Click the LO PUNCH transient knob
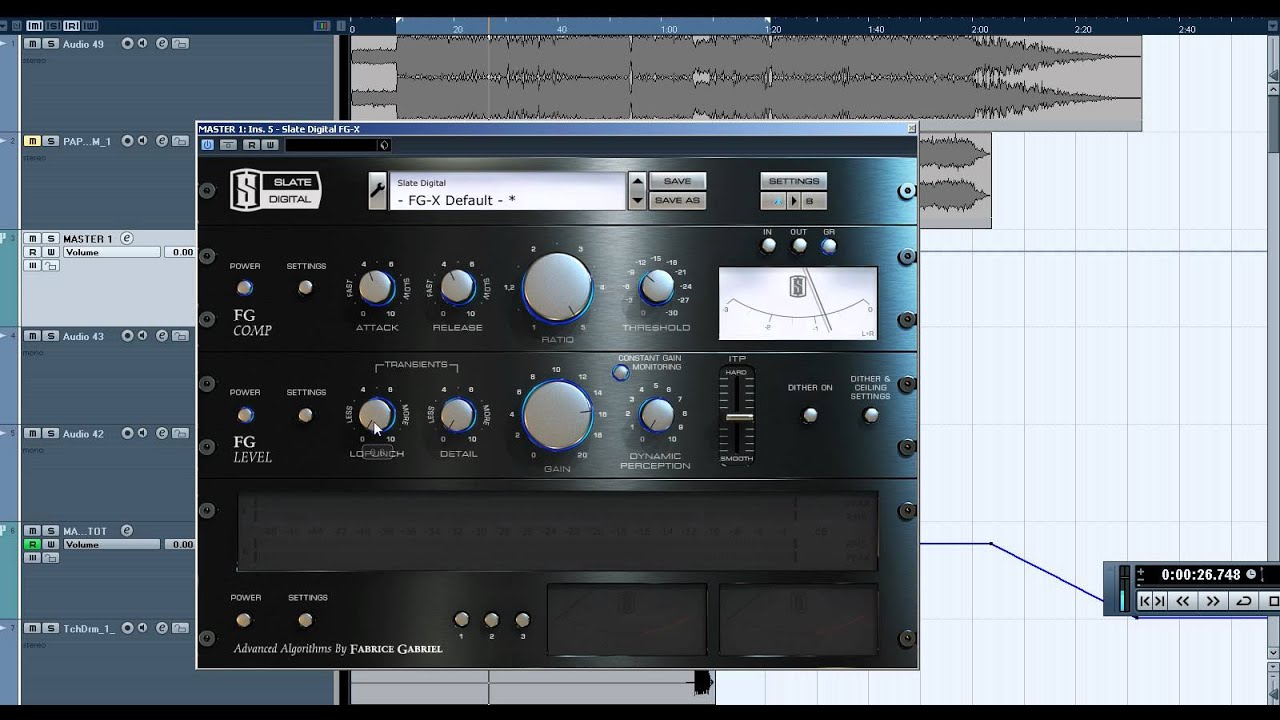Viewport: 1280px width, 720px height. tap(376, 414)
